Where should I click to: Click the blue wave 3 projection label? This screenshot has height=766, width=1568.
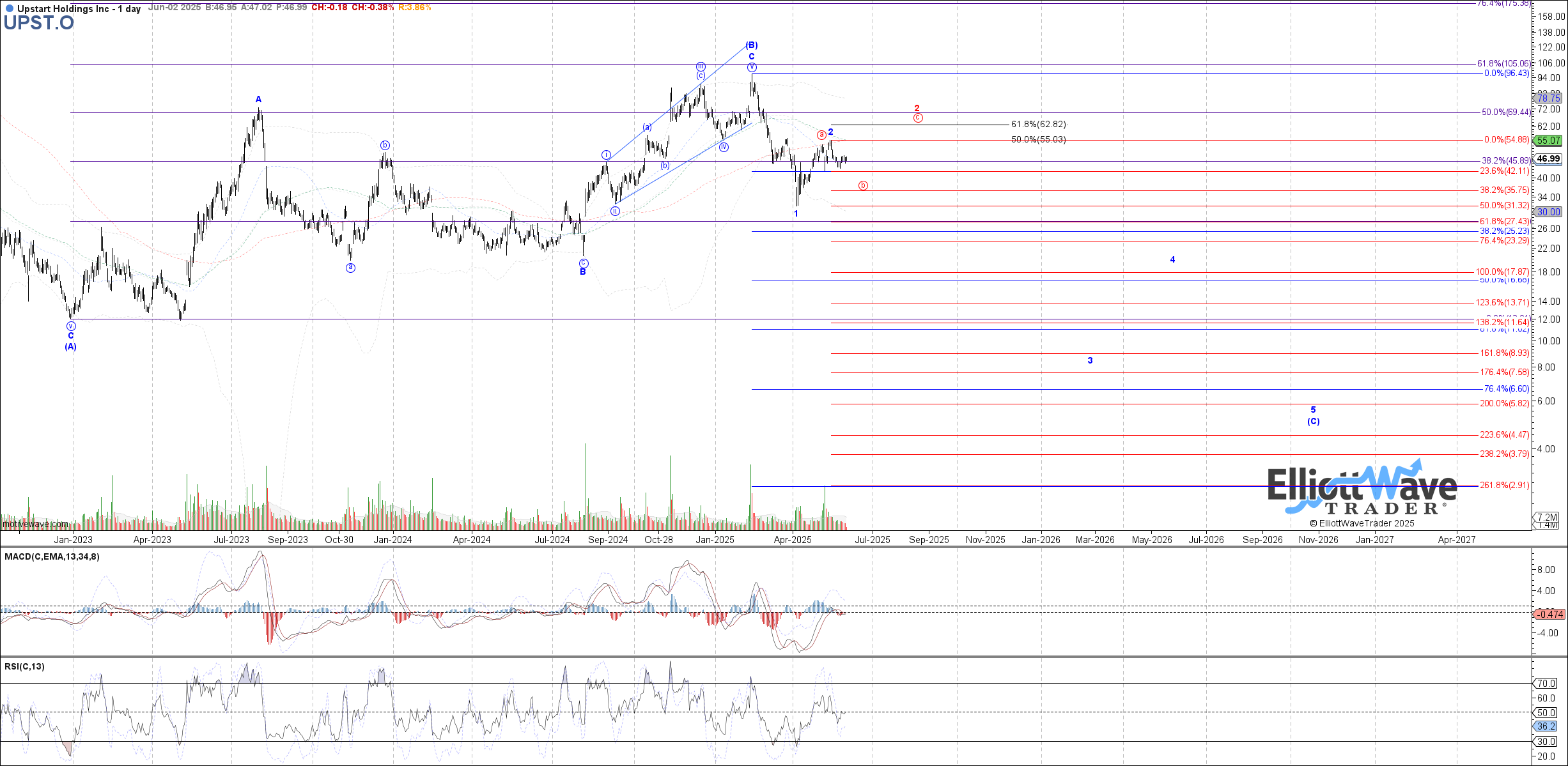[1091, 361]
